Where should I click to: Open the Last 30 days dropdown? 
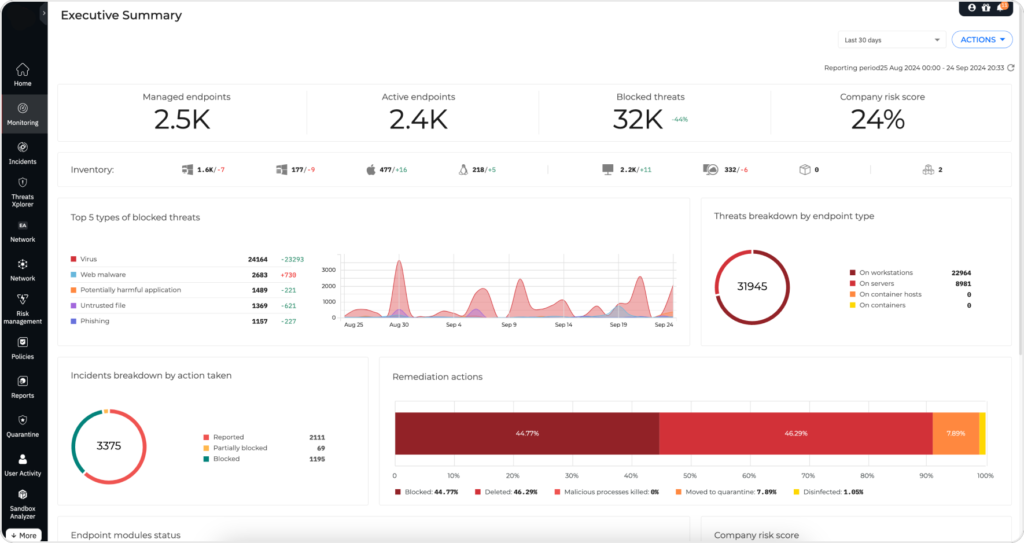pos(891,40)
